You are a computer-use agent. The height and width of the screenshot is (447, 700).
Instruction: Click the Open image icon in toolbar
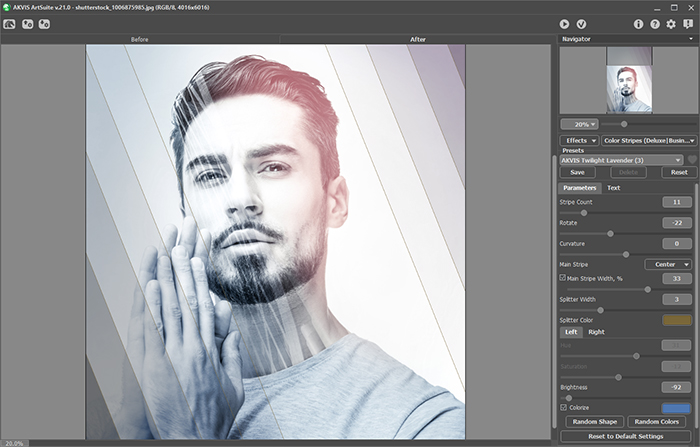(x=9, y=23)
